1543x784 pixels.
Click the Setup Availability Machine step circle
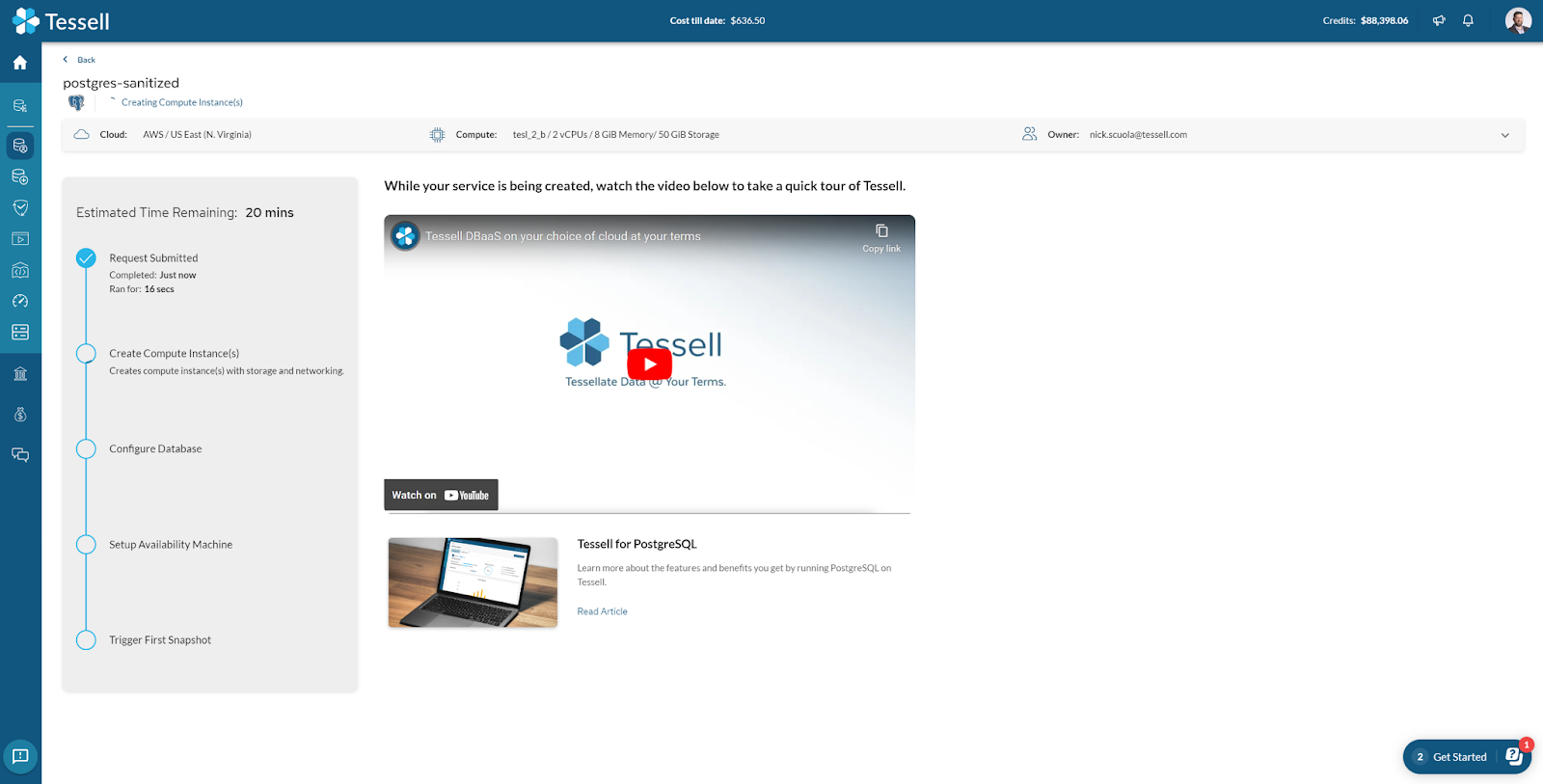86,545
